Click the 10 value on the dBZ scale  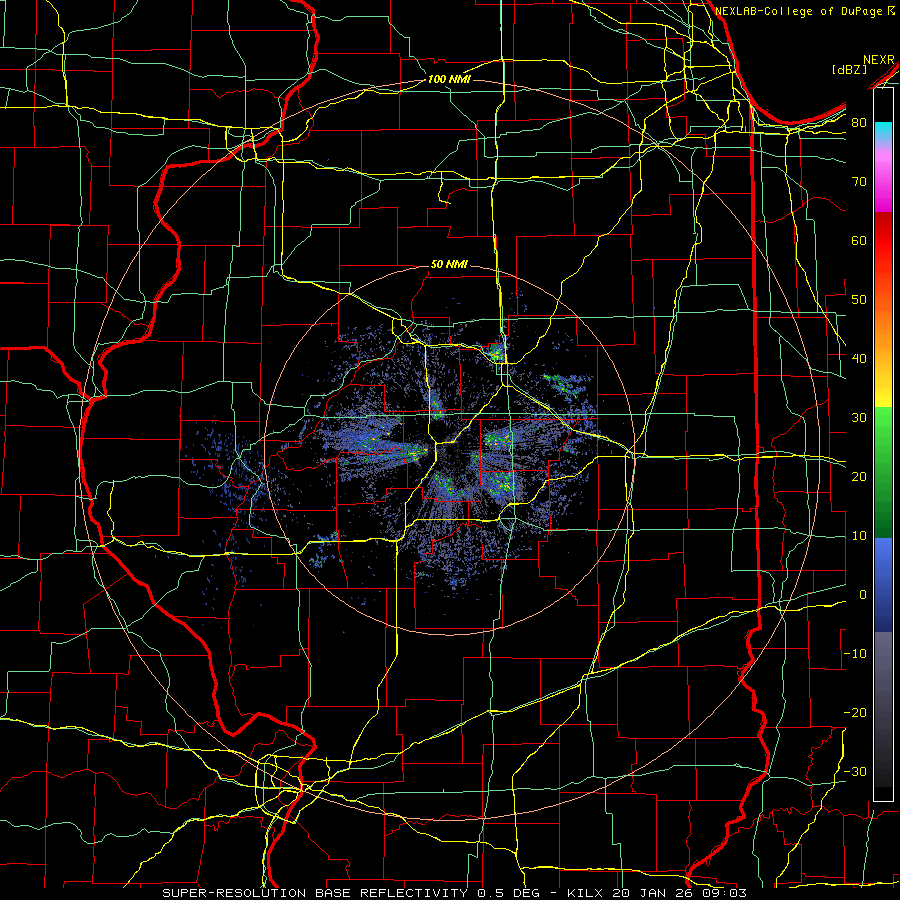click(859, 536)
